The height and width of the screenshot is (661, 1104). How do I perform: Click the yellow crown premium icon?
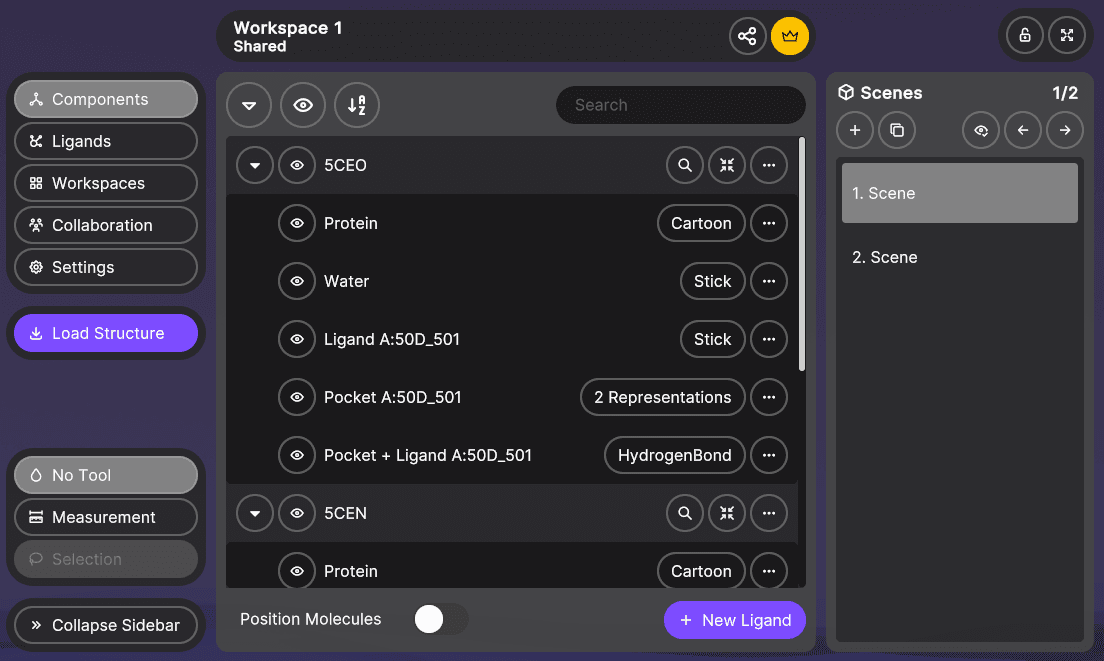point(790,37)
